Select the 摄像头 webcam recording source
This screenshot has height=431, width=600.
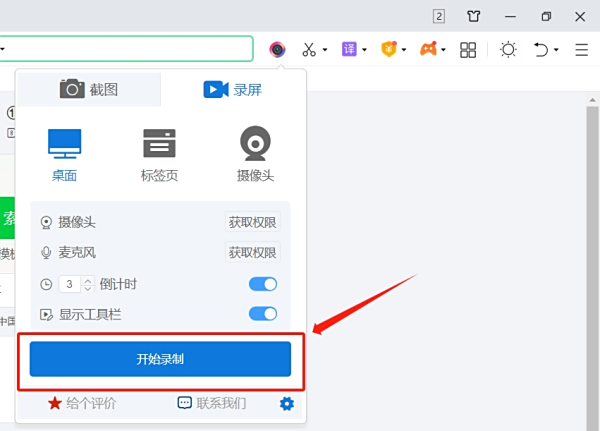[255, 154]
